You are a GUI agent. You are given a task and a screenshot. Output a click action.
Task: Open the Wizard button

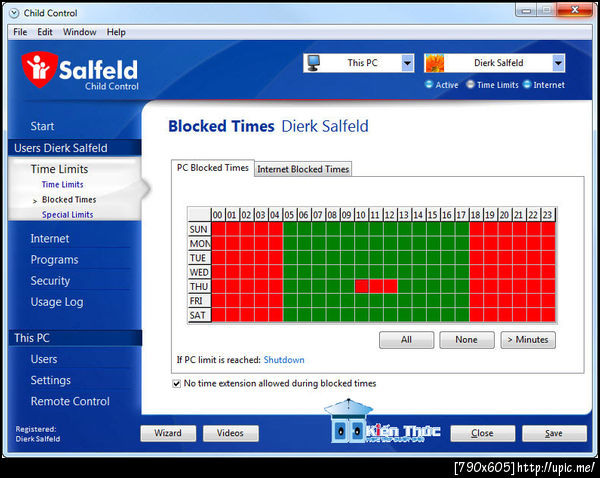click(168, 433)
